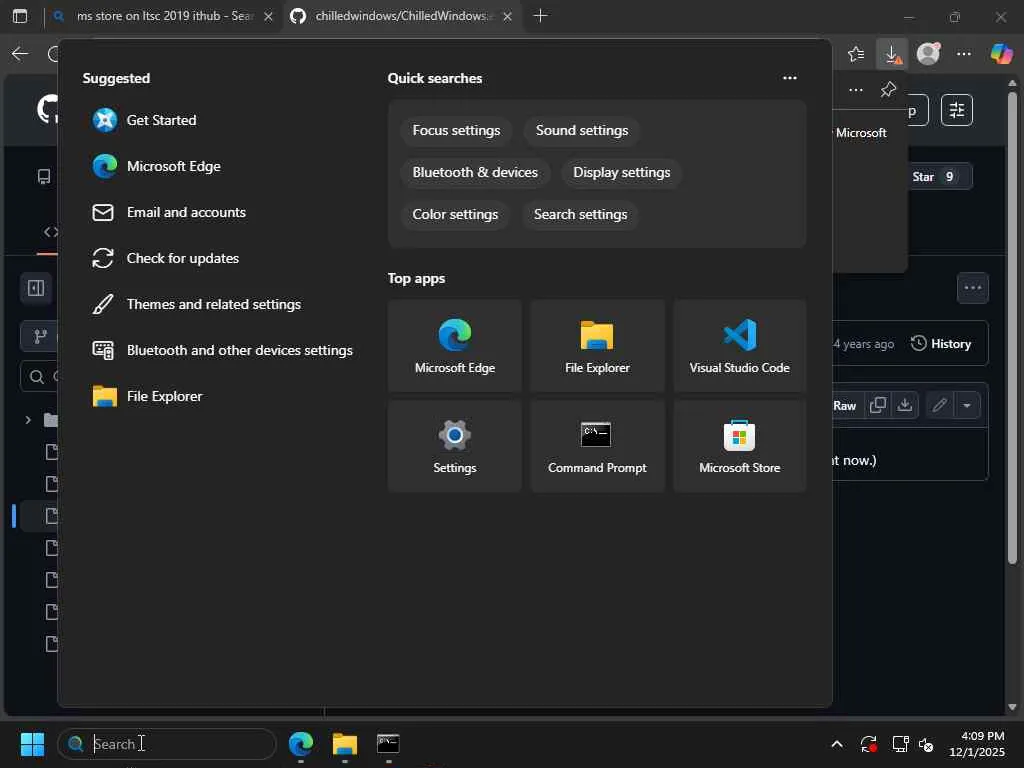Launch Microsoft Edge tile in Top apps
1024x768 pixels.
pos(455,346)
